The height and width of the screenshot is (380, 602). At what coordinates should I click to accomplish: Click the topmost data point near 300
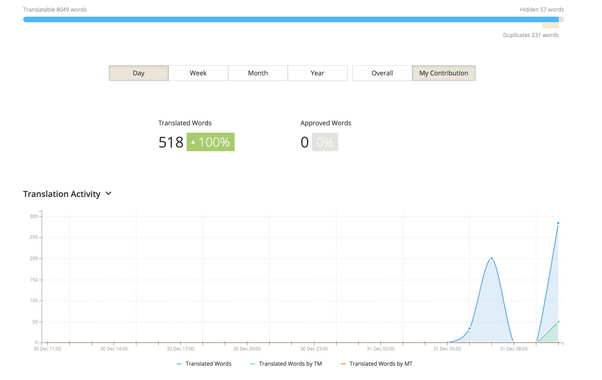(558, 223)
